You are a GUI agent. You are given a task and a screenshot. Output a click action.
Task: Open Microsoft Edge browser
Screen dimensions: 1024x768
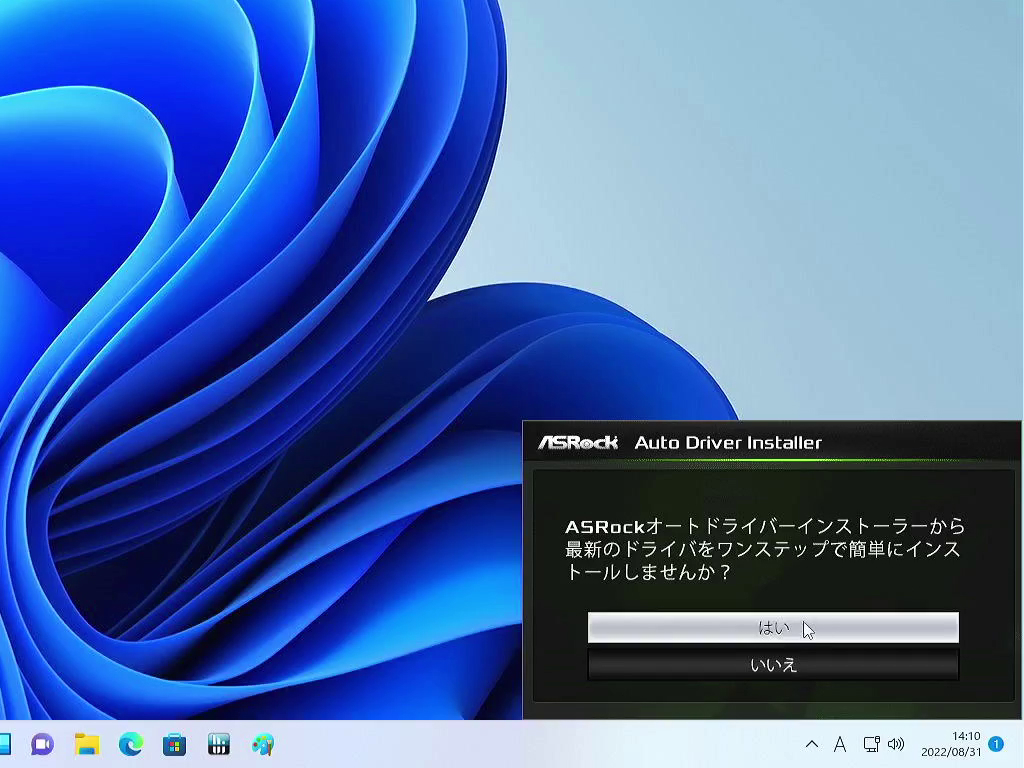click(x=130, y=744)
